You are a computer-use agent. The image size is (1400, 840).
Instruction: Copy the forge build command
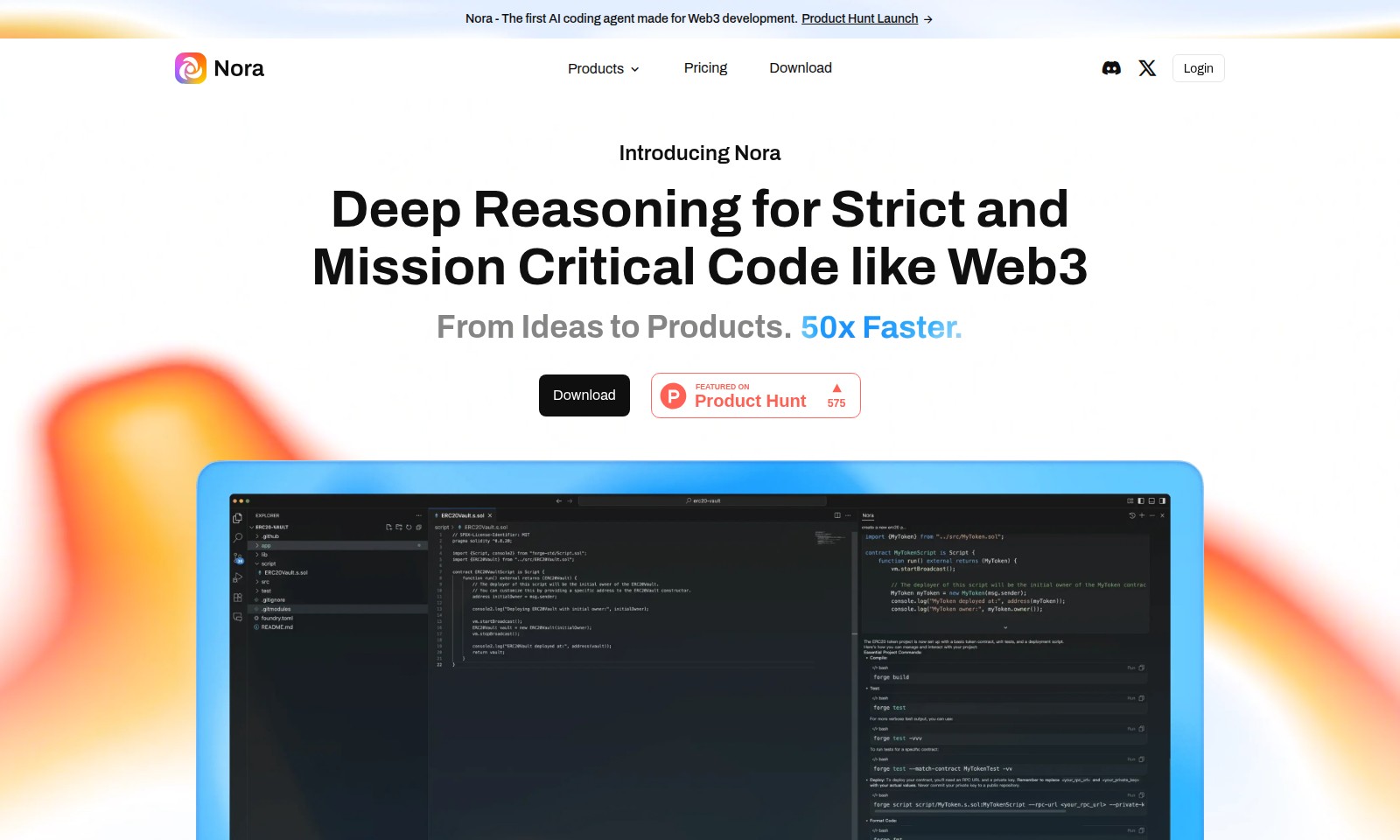point(1142,668)
